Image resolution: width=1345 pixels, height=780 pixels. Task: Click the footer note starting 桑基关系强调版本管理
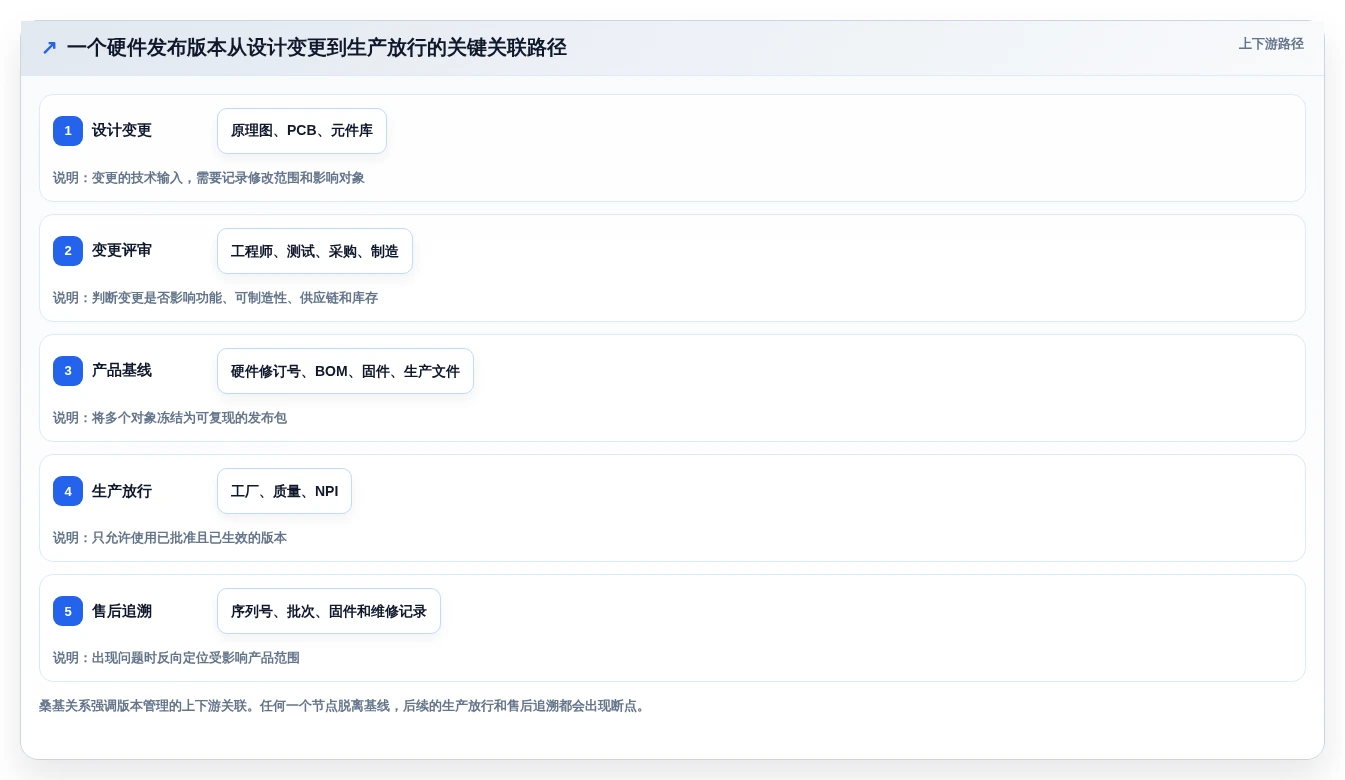344,706
